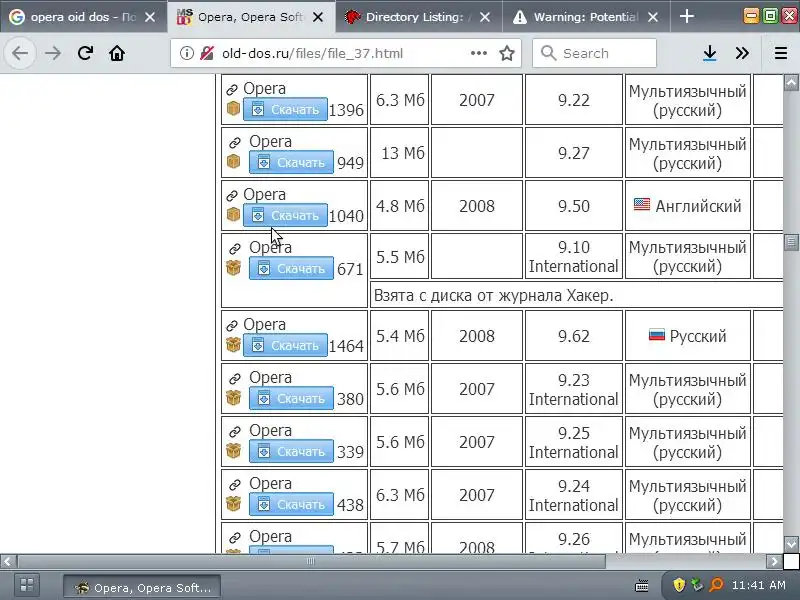The width and height of the screenshot is (800, 600).
Task: Click the link icon in Opera 9.25 row
Action: (235, 432)
